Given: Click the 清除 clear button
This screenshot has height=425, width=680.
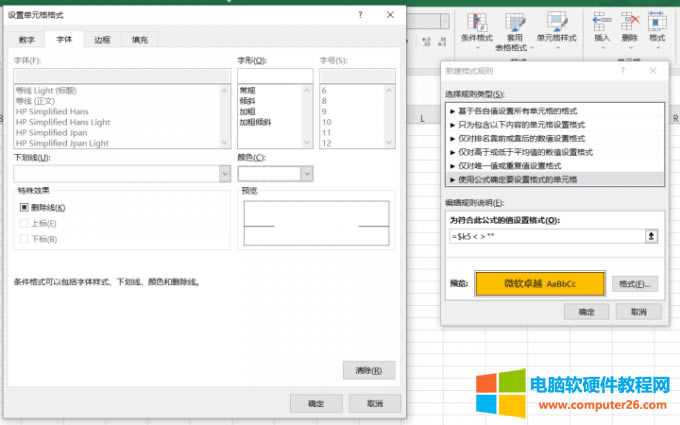Looking at the screenshot, I should point(368,370).
